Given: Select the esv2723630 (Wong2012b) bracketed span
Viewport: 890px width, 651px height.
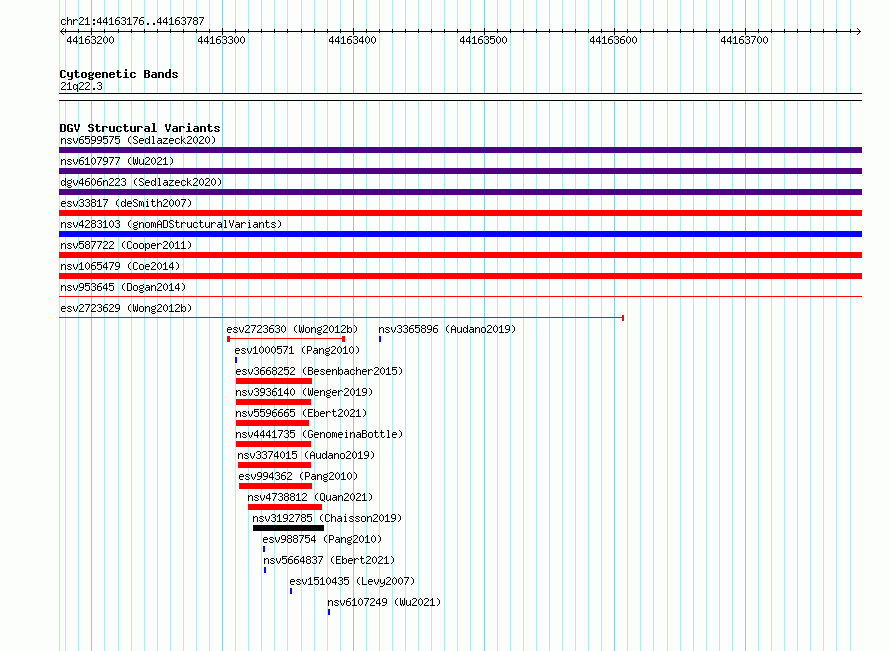Looking at the screenshot, I should (286, 339).
